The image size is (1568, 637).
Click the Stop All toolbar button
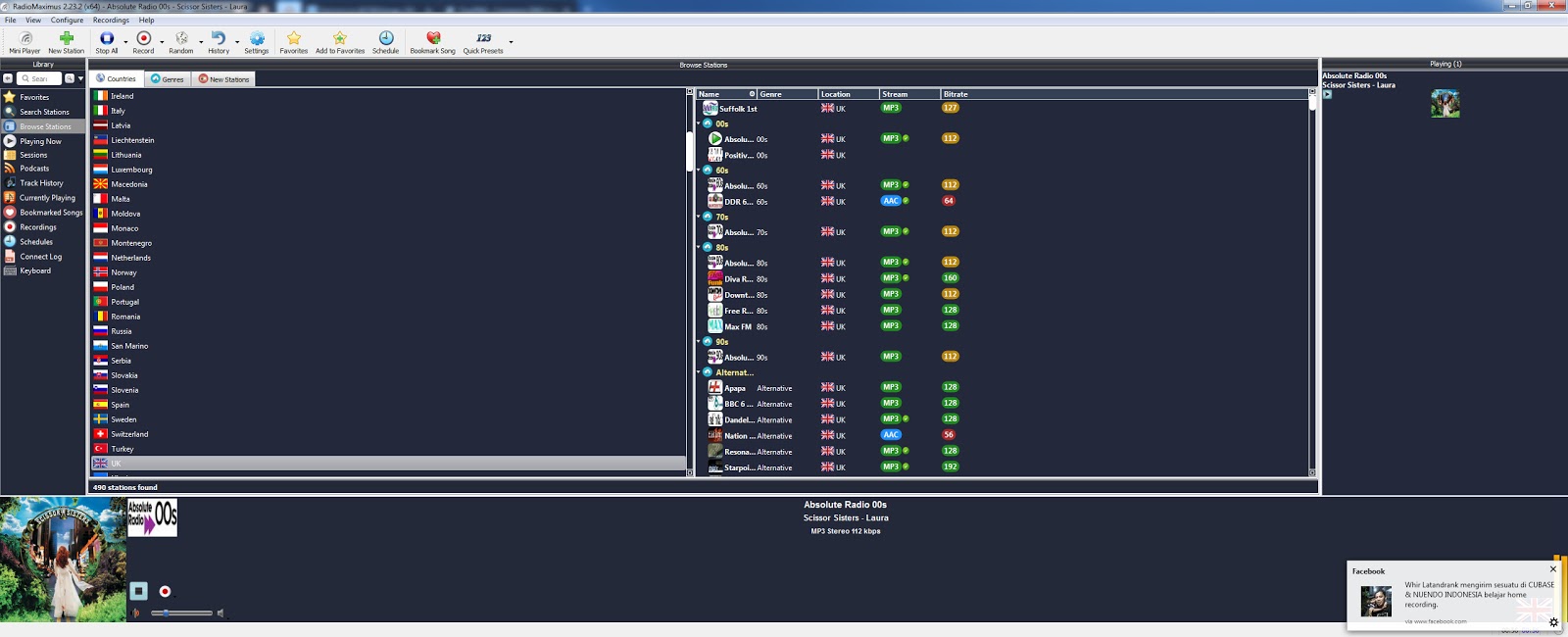coord(107,42)
